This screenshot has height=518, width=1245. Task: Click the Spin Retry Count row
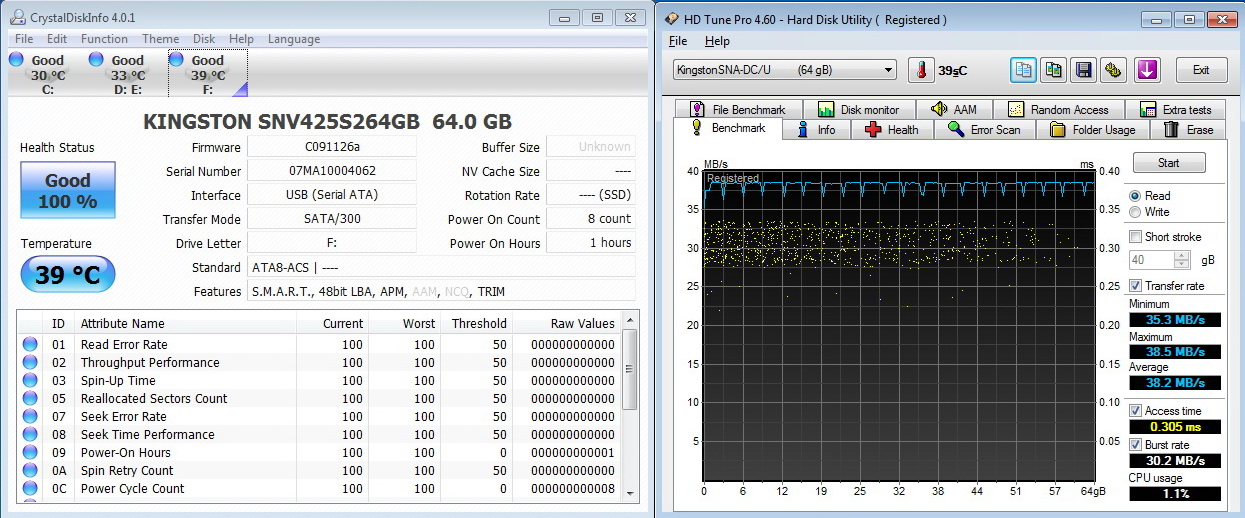pyautogui.click(x=320, y=471)
